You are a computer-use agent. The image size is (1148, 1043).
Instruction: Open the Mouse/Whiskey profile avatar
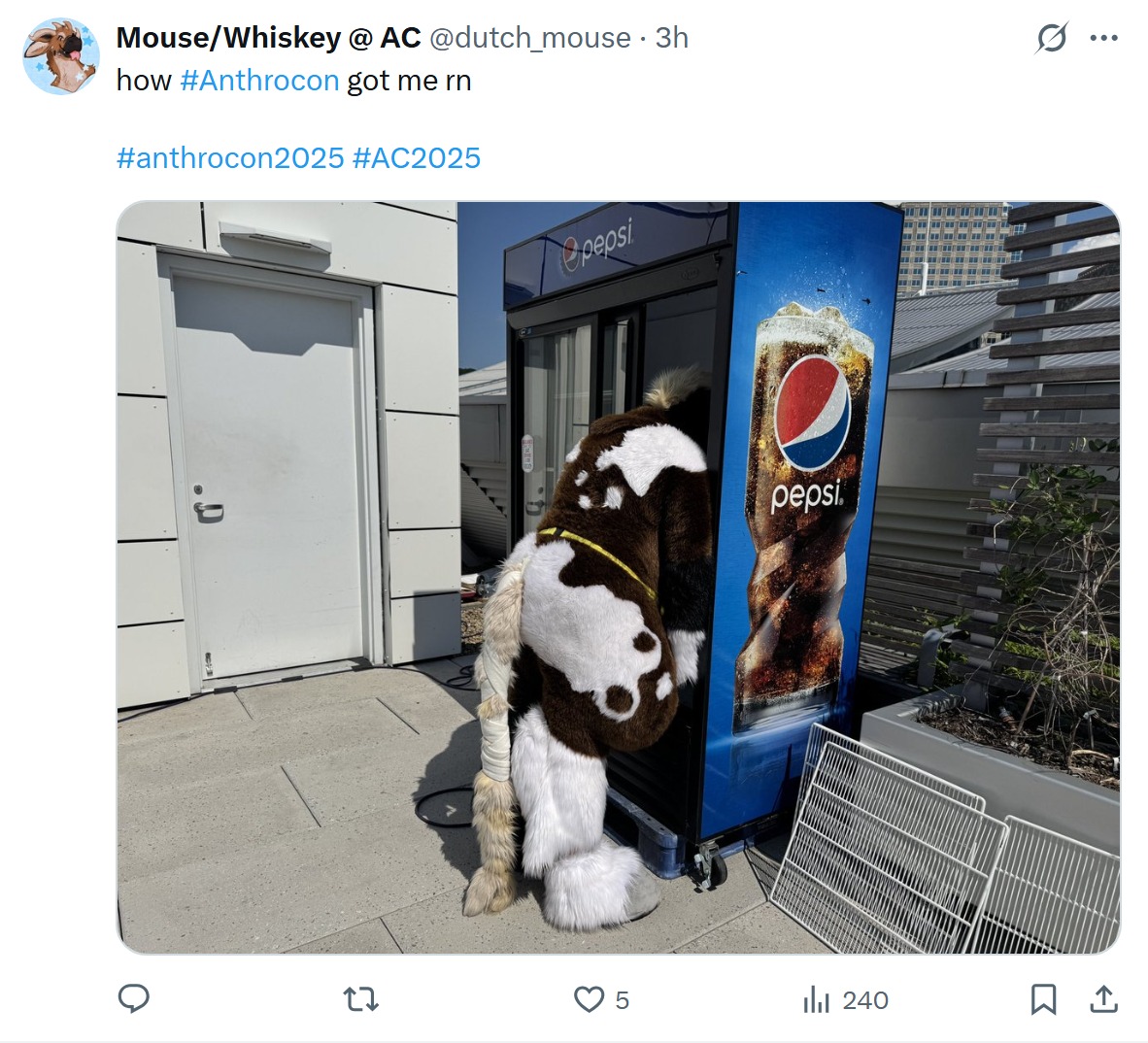pos(61,57)
